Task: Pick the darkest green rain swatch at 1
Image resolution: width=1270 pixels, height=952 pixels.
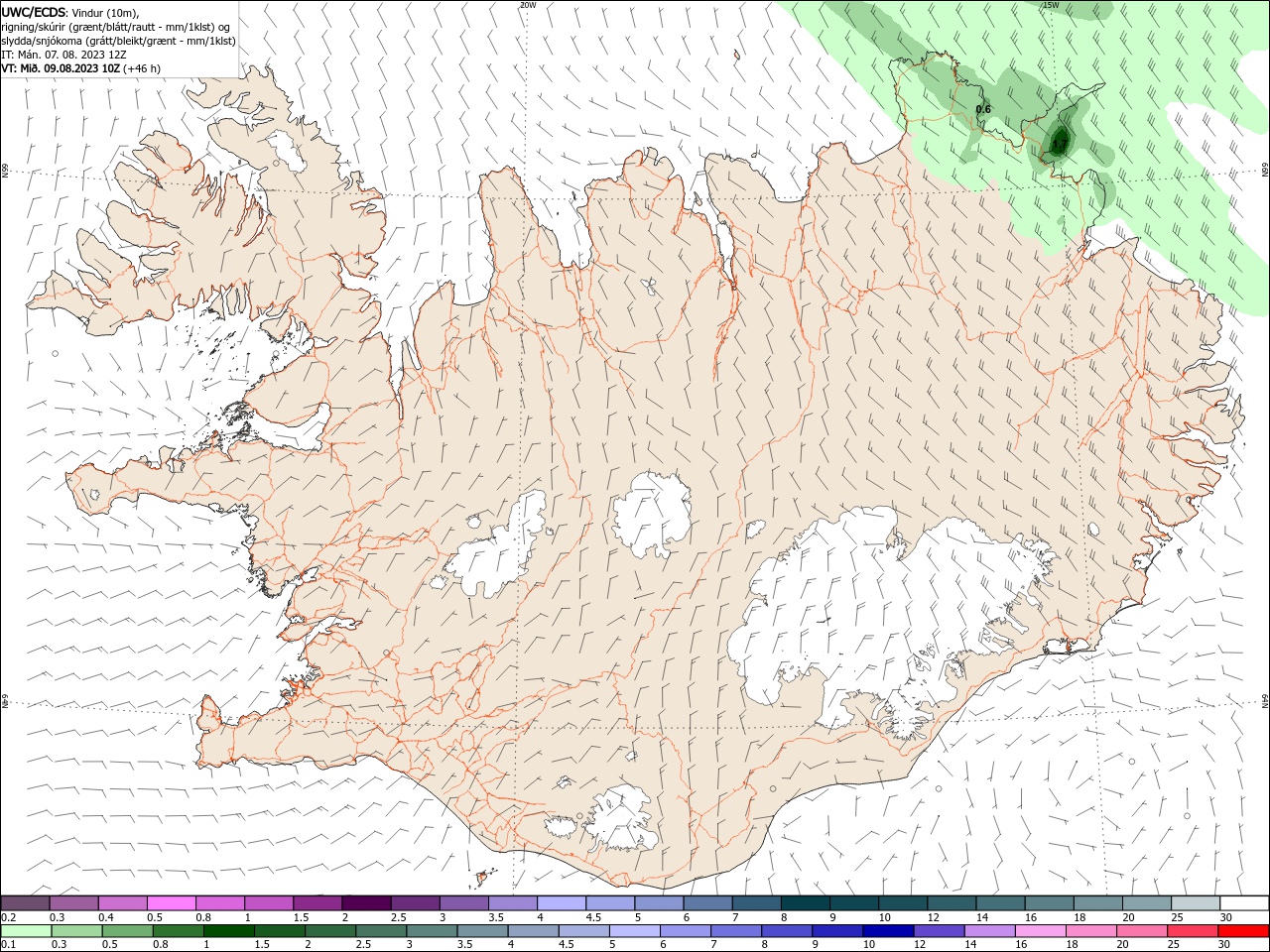Action: (228, 931)
